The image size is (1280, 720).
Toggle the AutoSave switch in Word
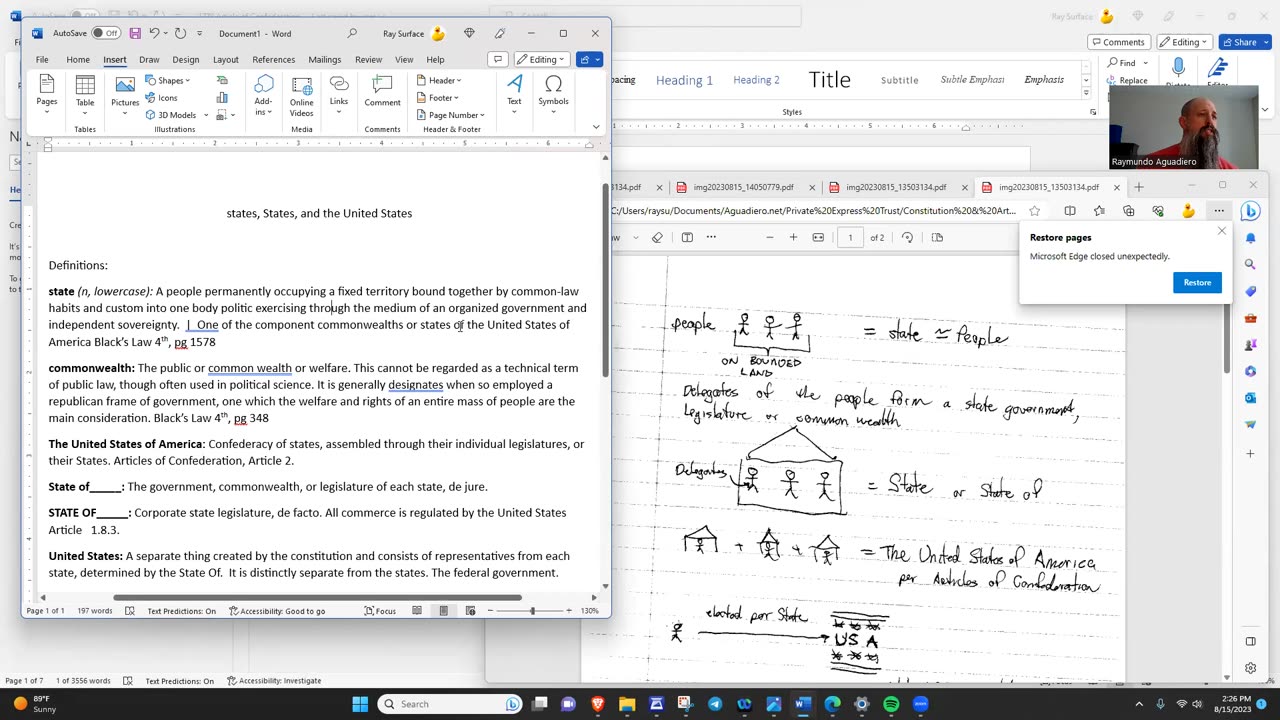click(106, 33)
